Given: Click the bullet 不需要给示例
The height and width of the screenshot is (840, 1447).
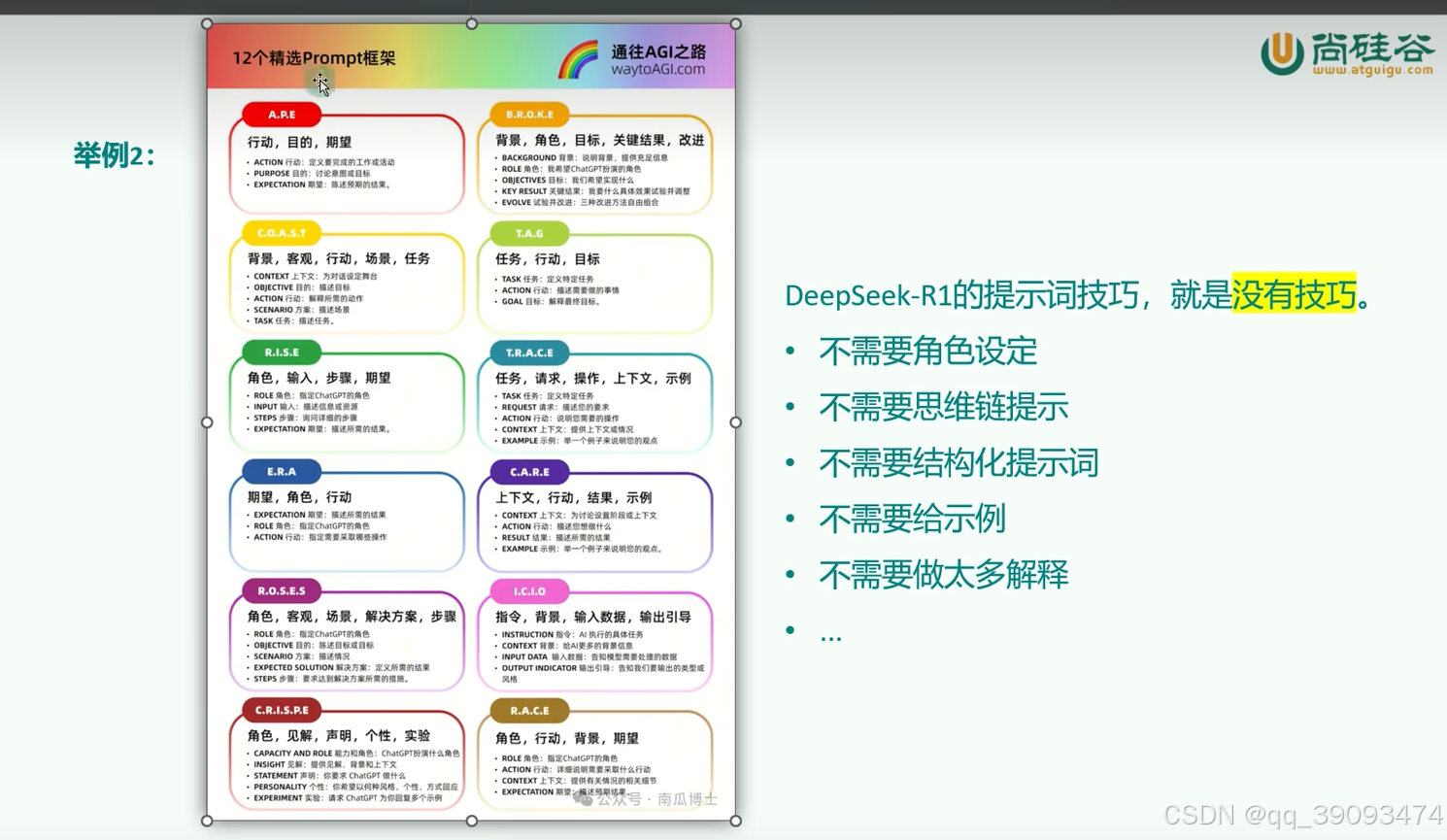Looking at the screenshot, I should click(x=912, y=519).
